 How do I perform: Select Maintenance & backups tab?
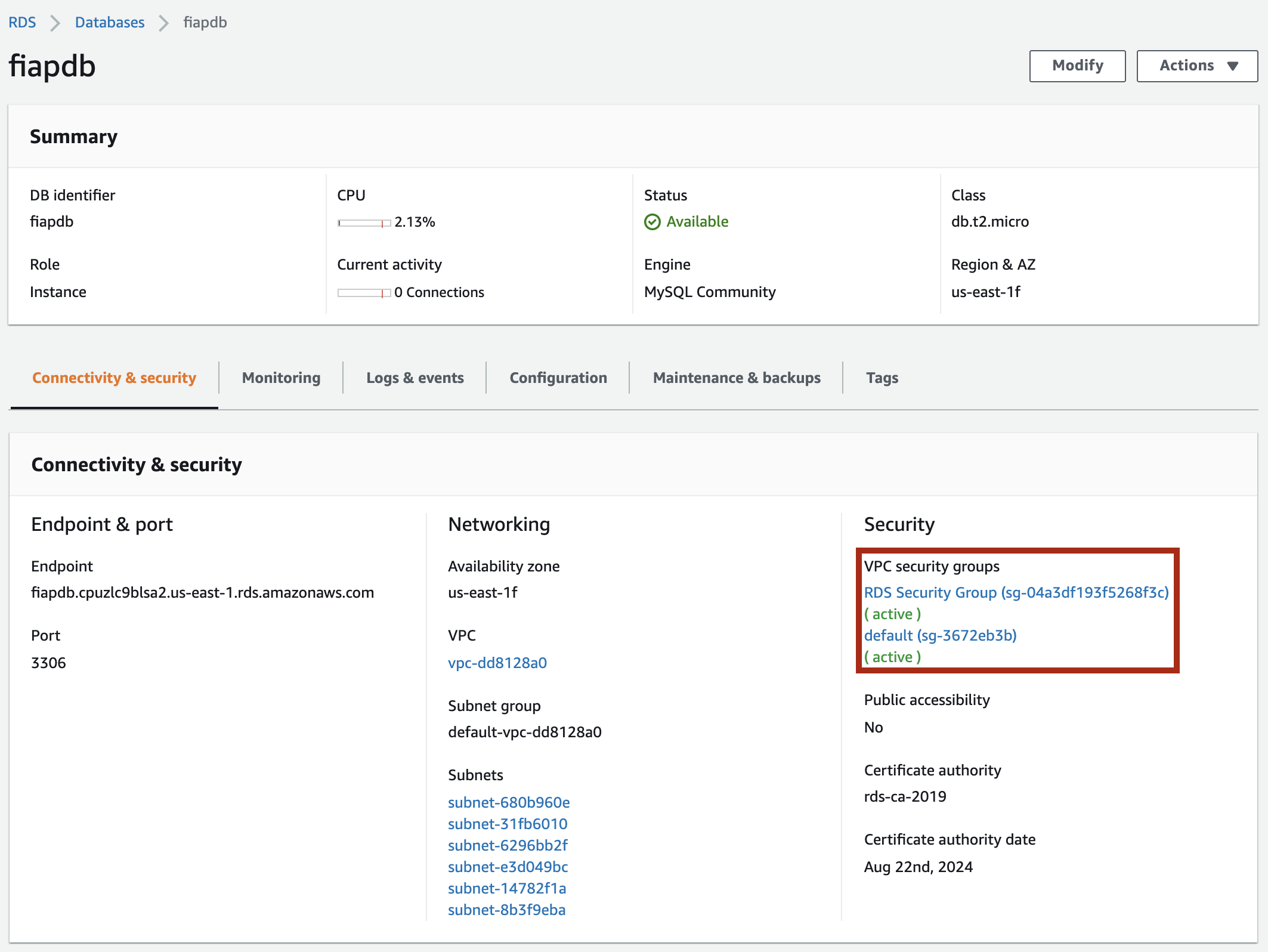coord(736,378)
